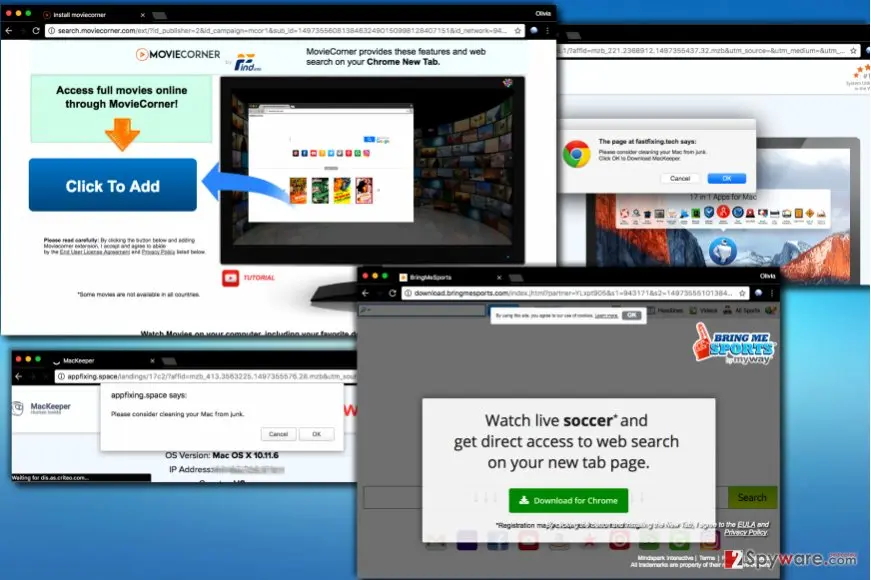Select the Install moviecorner tab
Image resolution: width=871 pixels, height=580 pixels.
(92, 14)
